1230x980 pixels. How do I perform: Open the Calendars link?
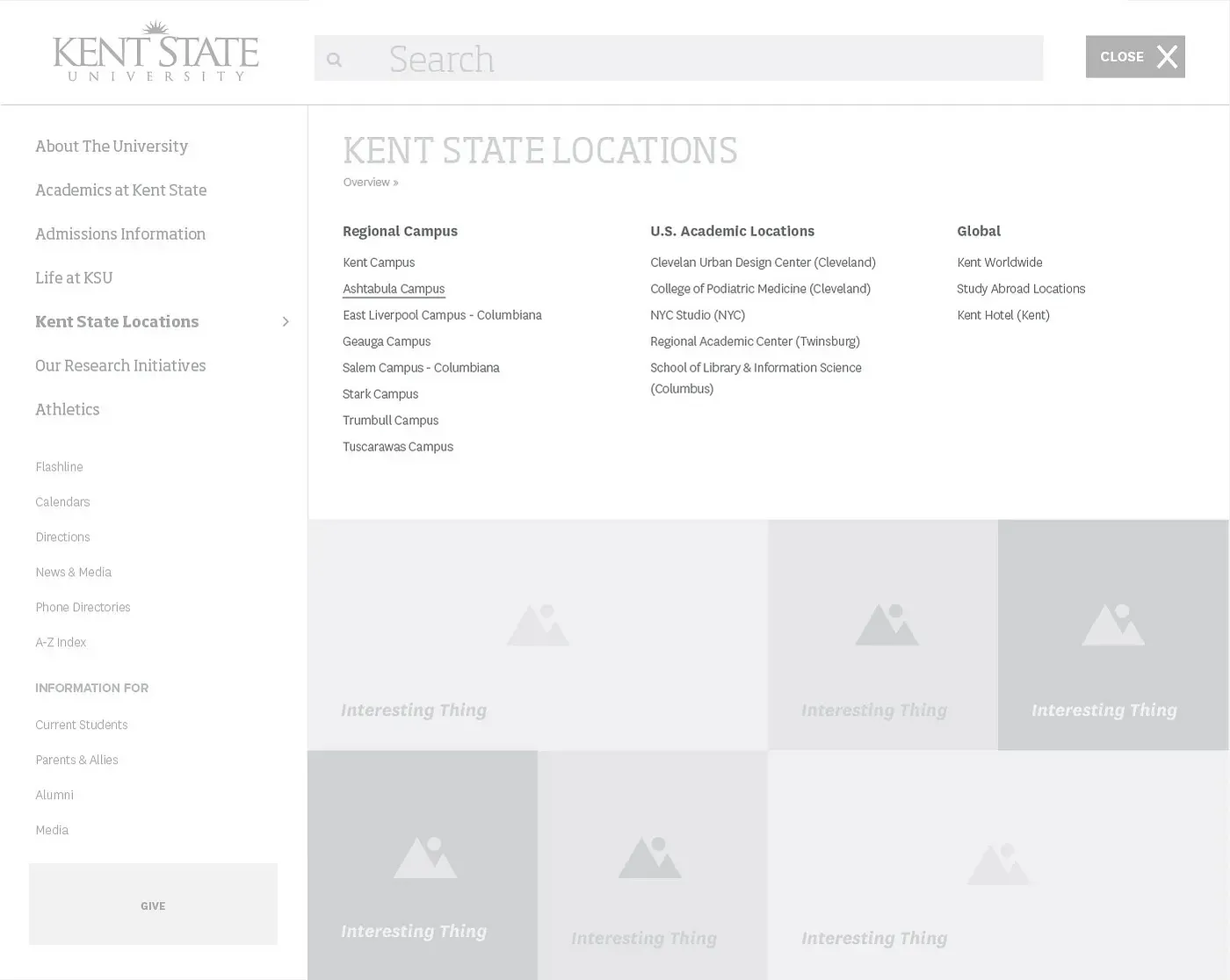(62, 501)
